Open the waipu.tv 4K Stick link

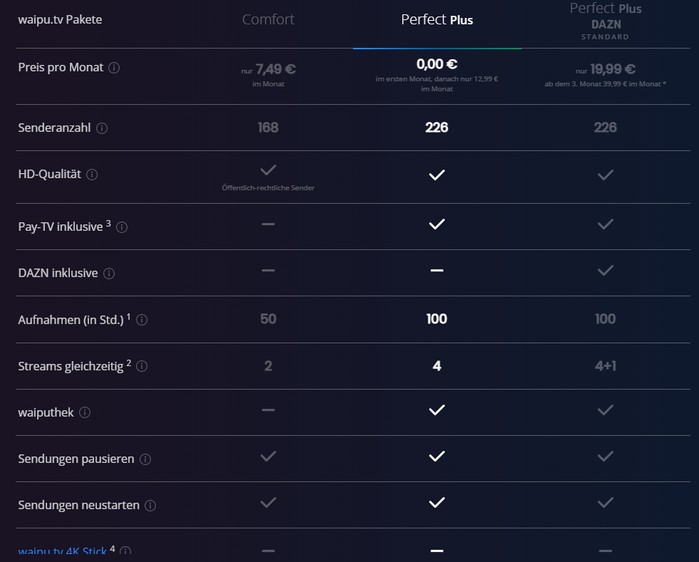tap(62, 553)
